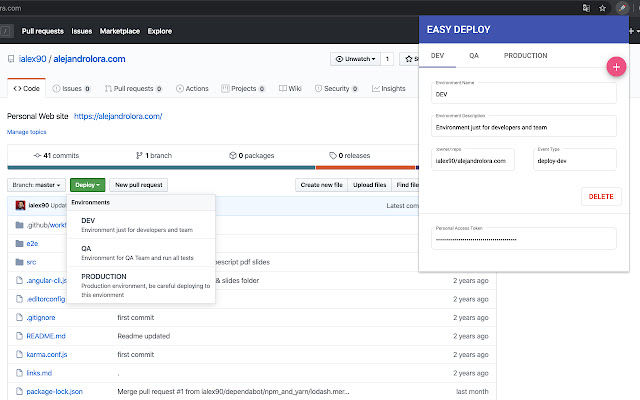Click 'Readme updated' commit message
Viewport: 640px width, 400px height.
point(144,336)
